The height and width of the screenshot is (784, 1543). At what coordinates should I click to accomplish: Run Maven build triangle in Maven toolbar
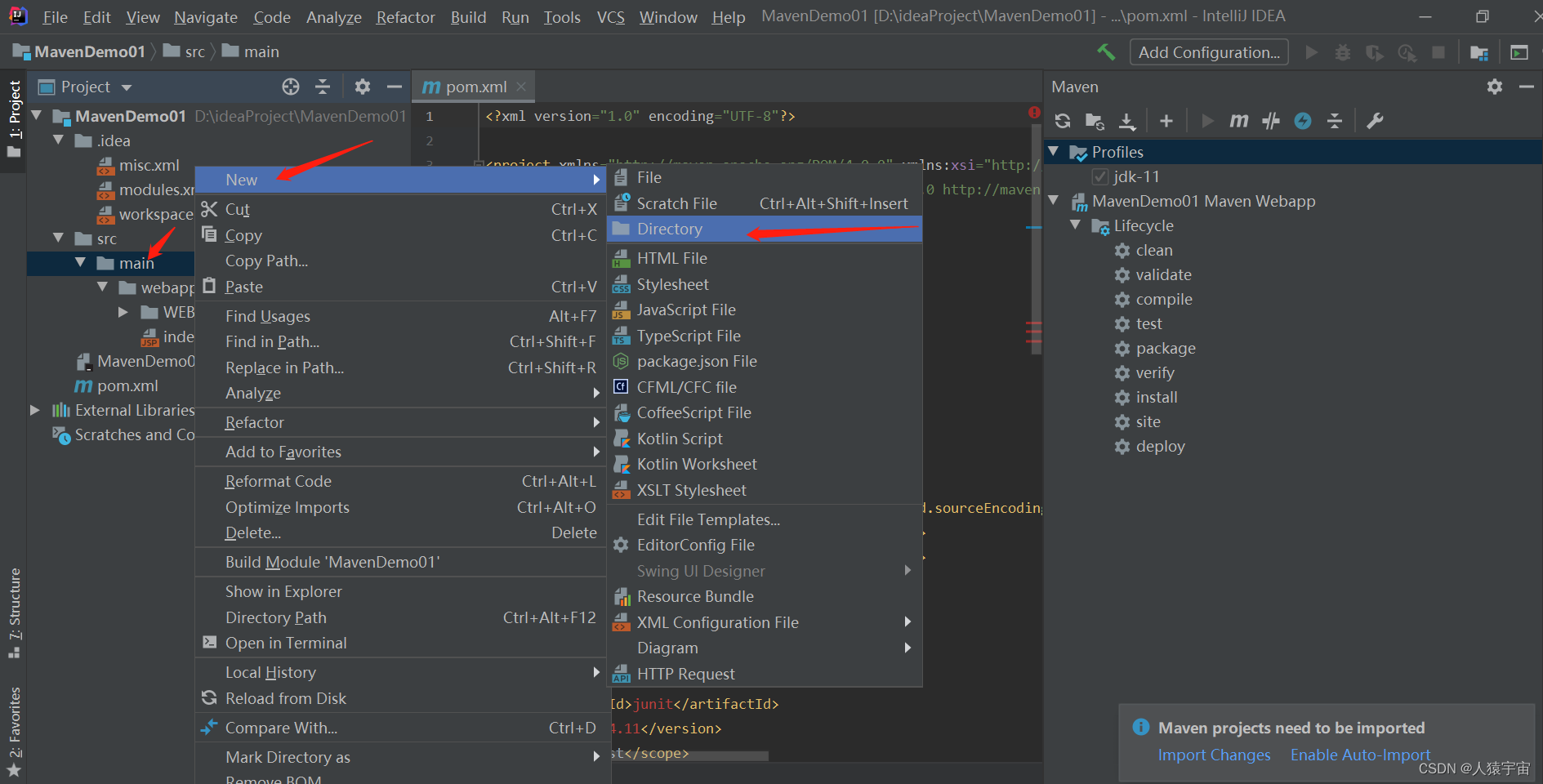1207,121
